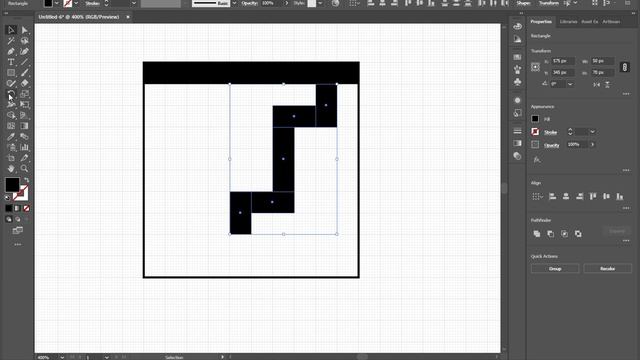This screenshot has height=360, width=640.
Task: Select the Column Graph tool
Action: (x=24, y=147)
